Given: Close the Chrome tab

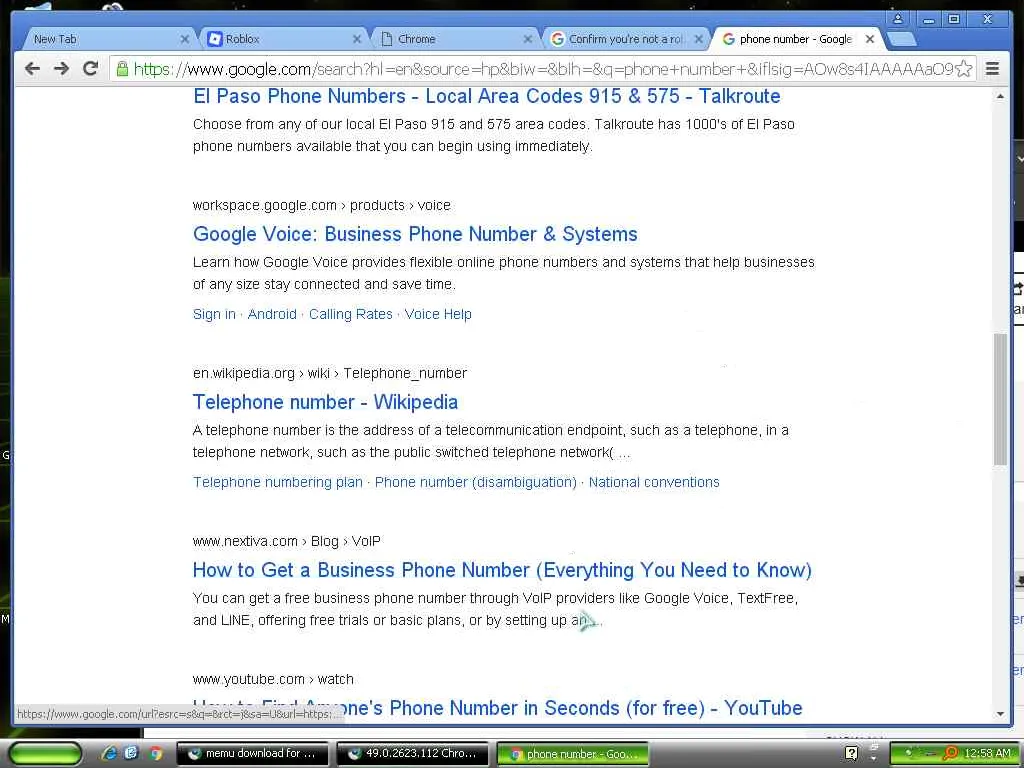Looking at the screenshot, I should pos(528,39).
